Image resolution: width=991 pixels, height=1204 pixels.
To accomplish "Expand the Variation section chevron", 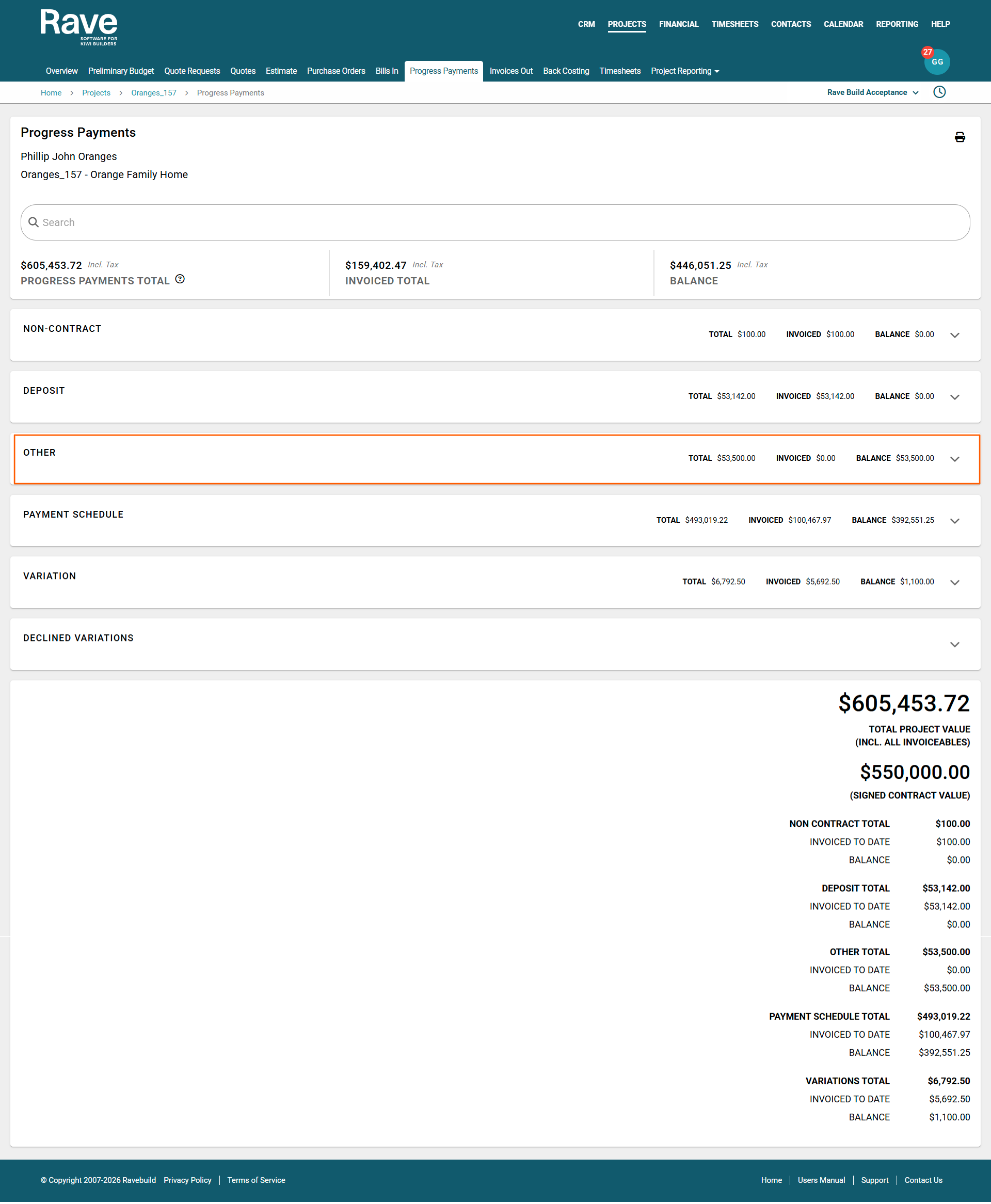I will [954, 583].
